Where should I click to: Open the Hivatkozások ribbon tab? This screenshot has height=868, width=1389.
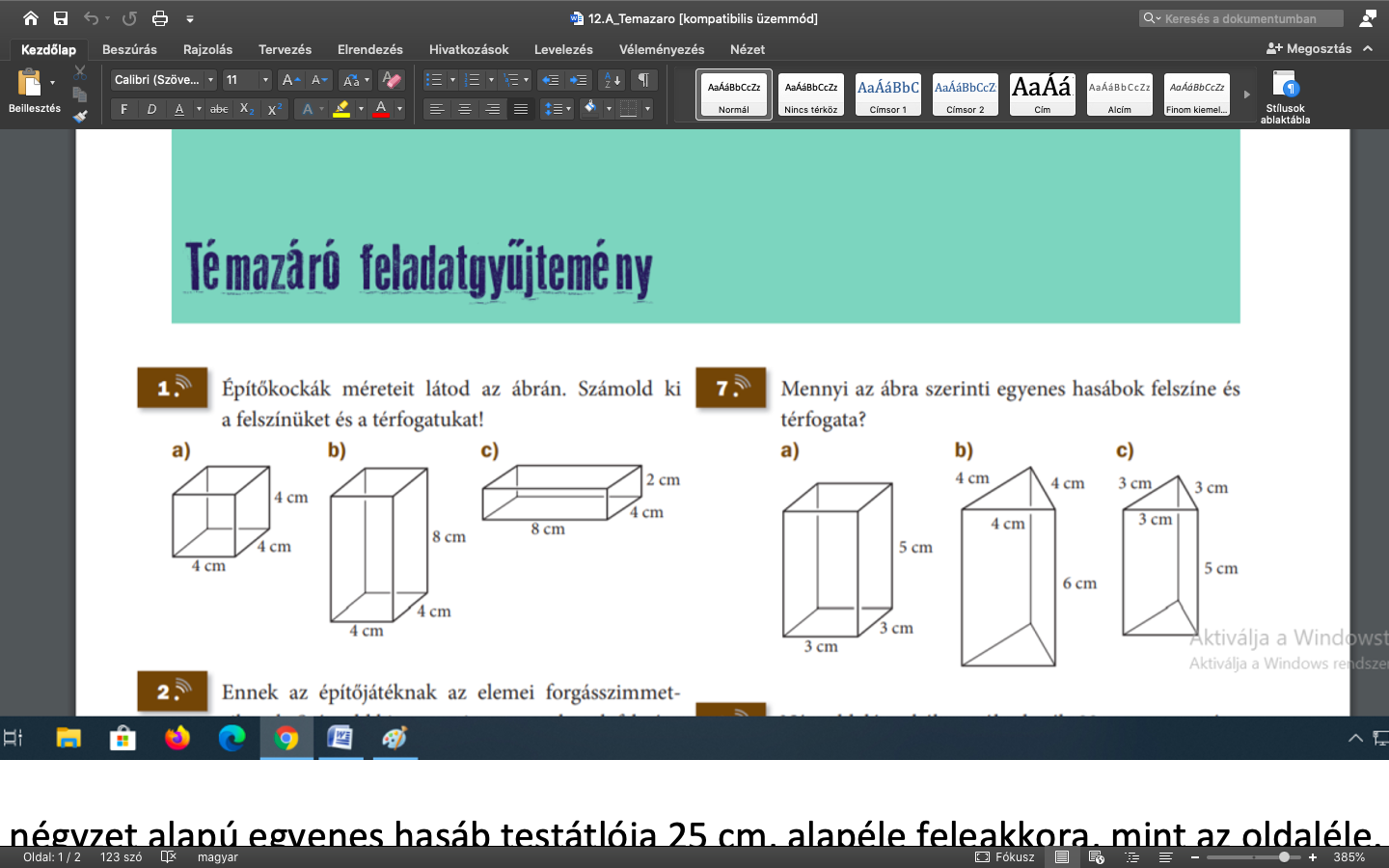pyautogui.click(x=469, y=49)
